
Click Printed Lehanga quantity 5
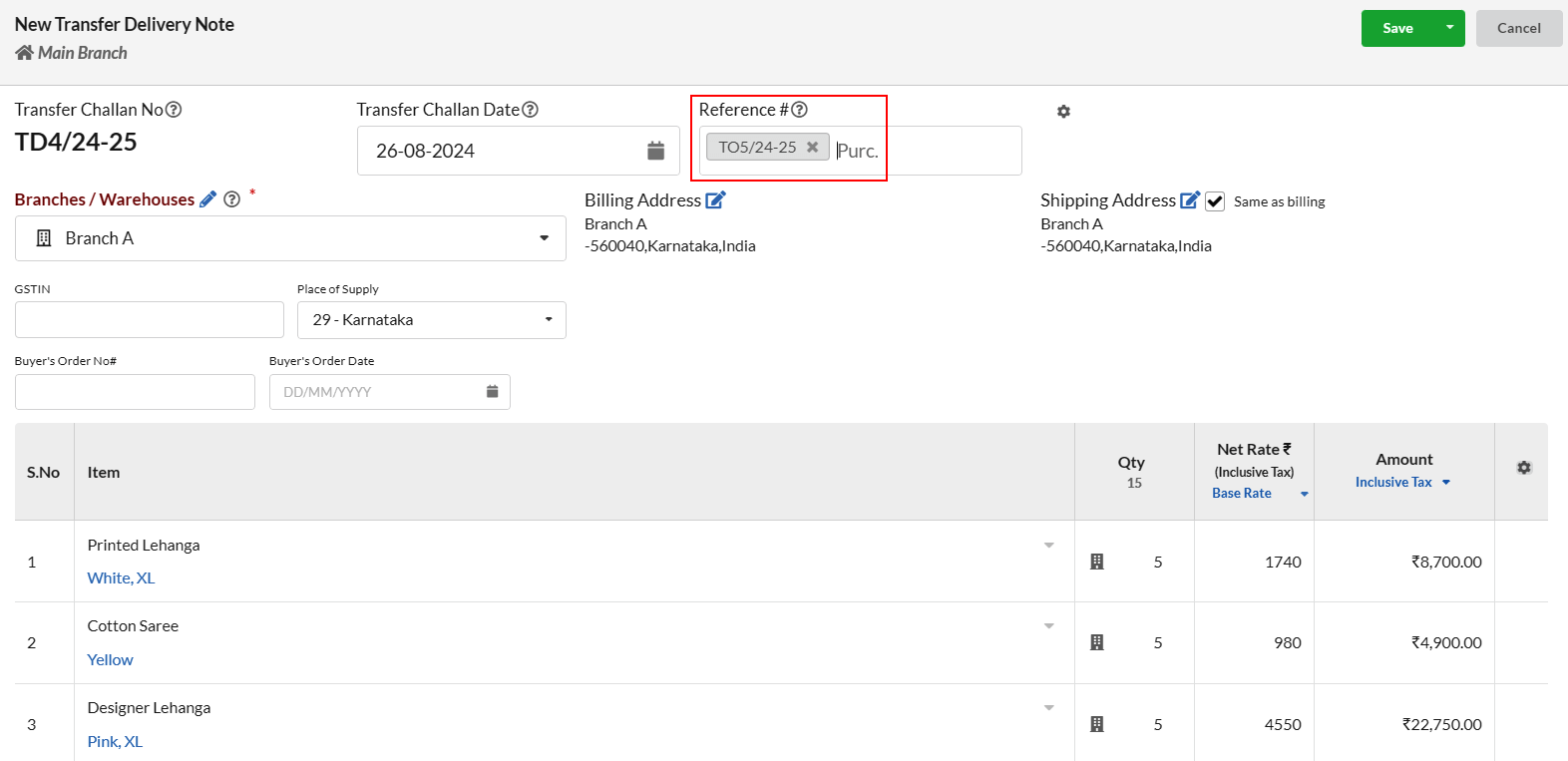(x=1158, y=563)
